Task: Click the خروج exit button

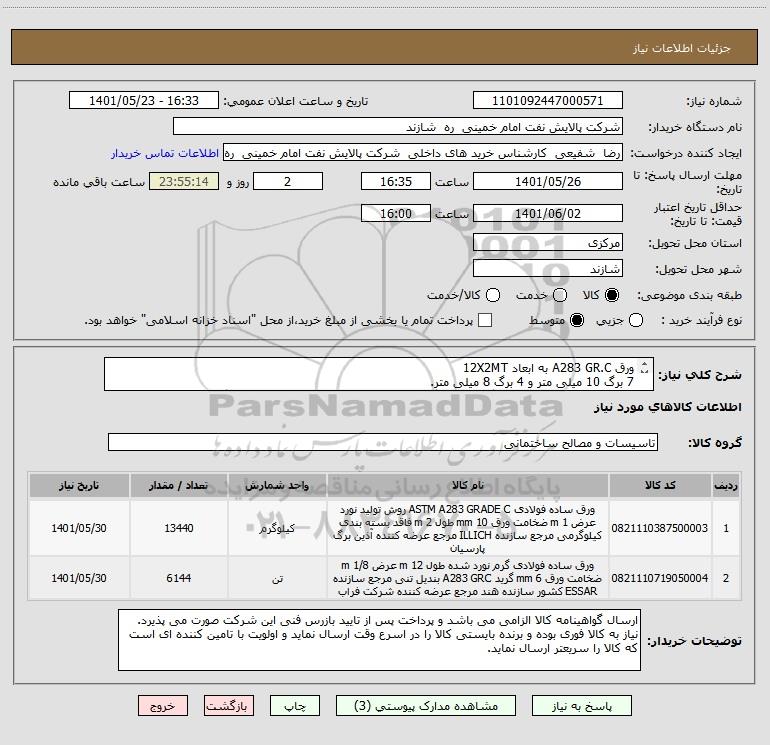Action: [x=163, y=706]
